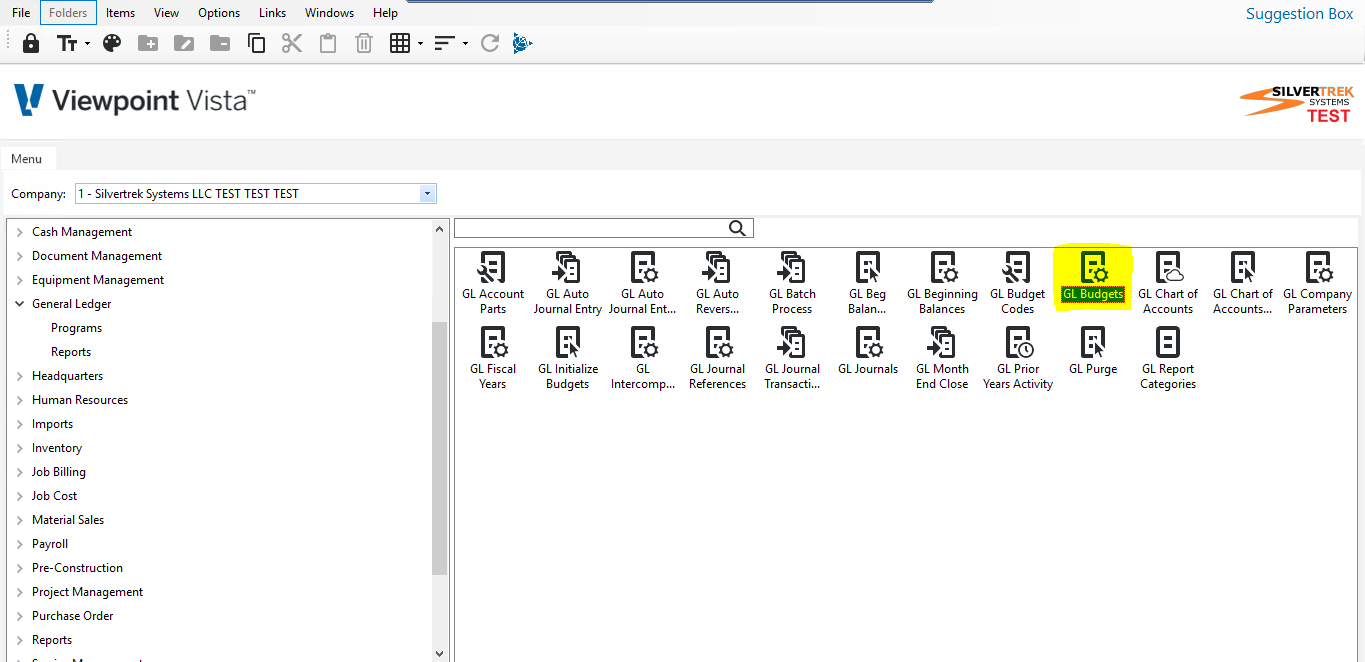Expand the Document Management node
Viewport: 1365px width, 662px height.
click(x=20, y=256)
